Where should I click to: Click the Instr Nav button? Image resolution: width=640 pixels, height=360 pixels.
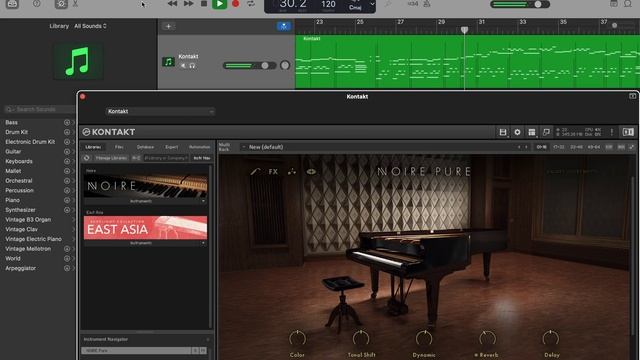coord(202,158)
